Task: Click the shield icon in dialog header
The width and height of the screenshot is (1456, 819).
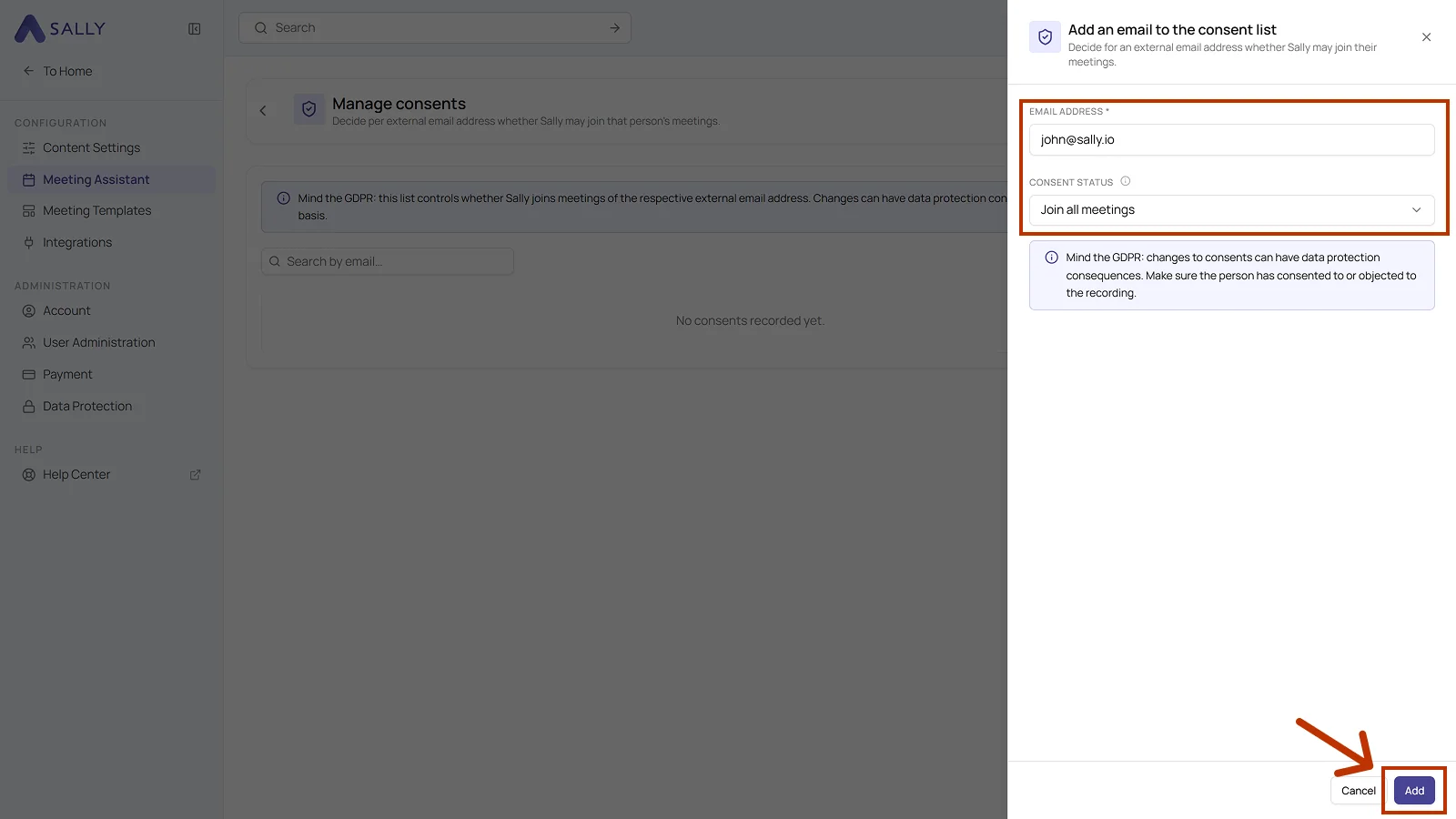Action: point(1045,37)
